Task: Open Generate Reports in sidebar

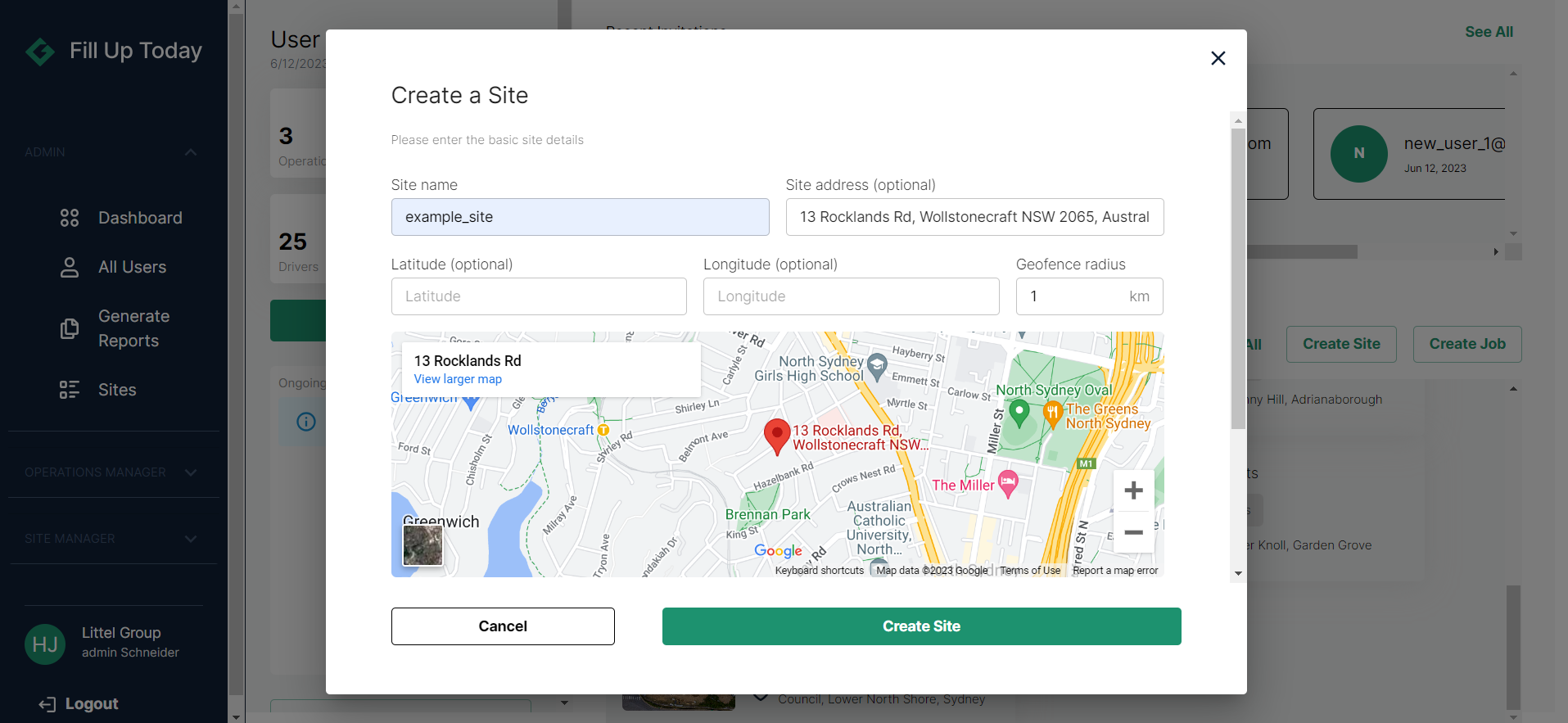Action: pyautogui.click(x=133, y=328)
